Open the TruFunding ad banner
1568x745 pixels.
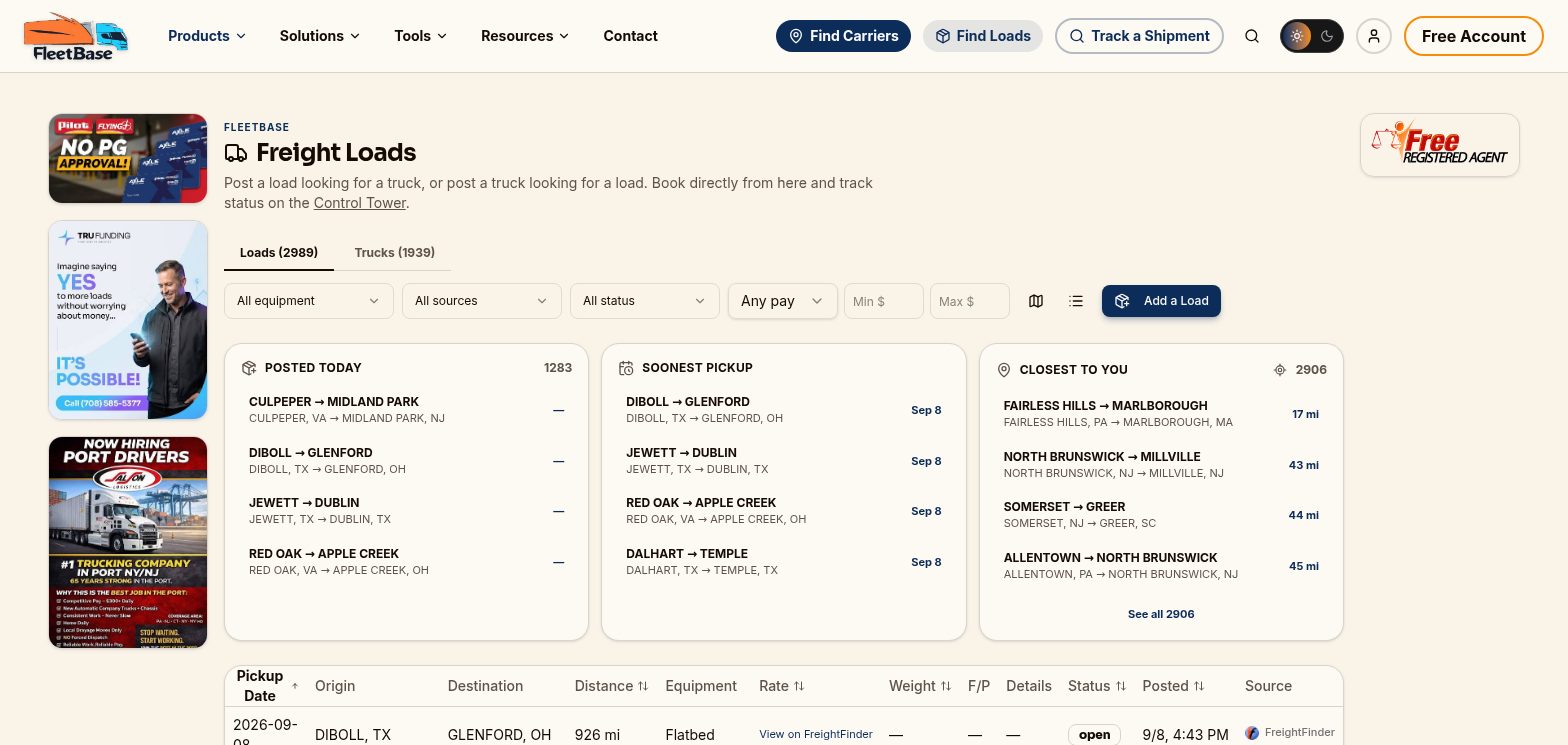(x=128, y=320)
